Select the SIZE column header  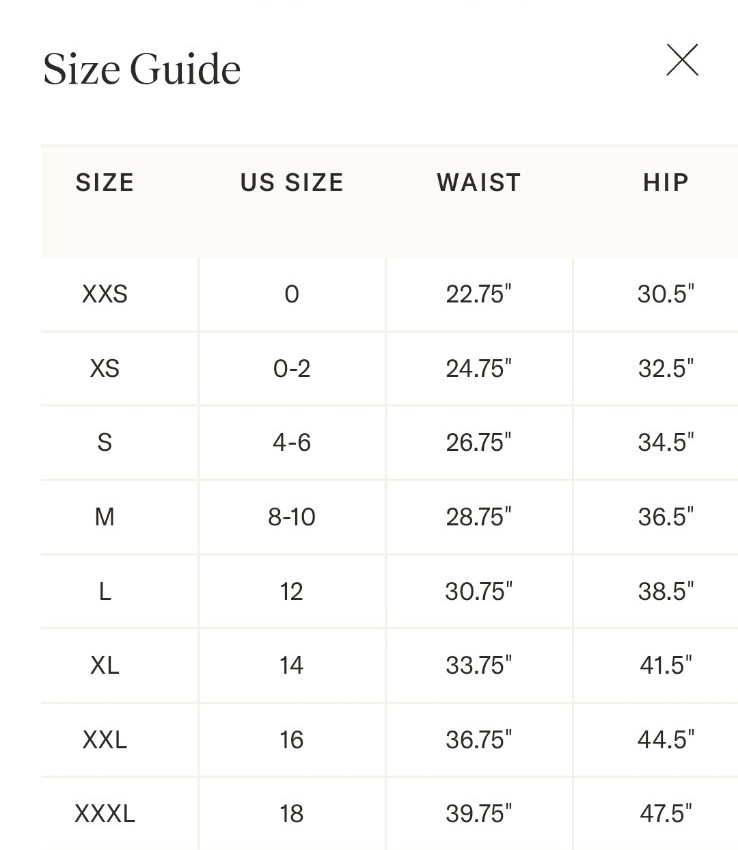105,183
